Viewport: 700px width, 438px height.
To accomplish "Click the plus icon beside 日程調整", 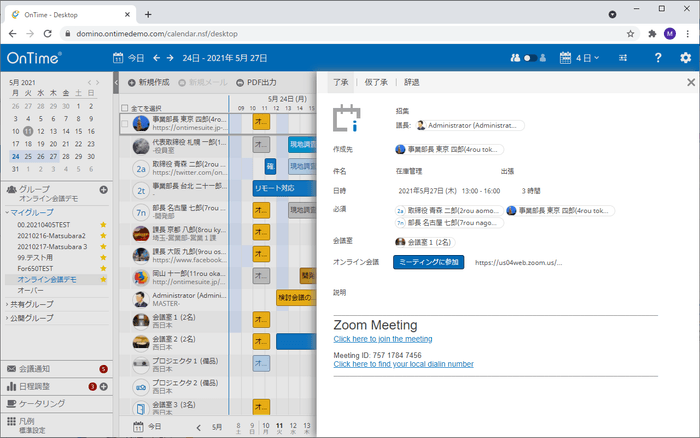I will click(103, 386).
